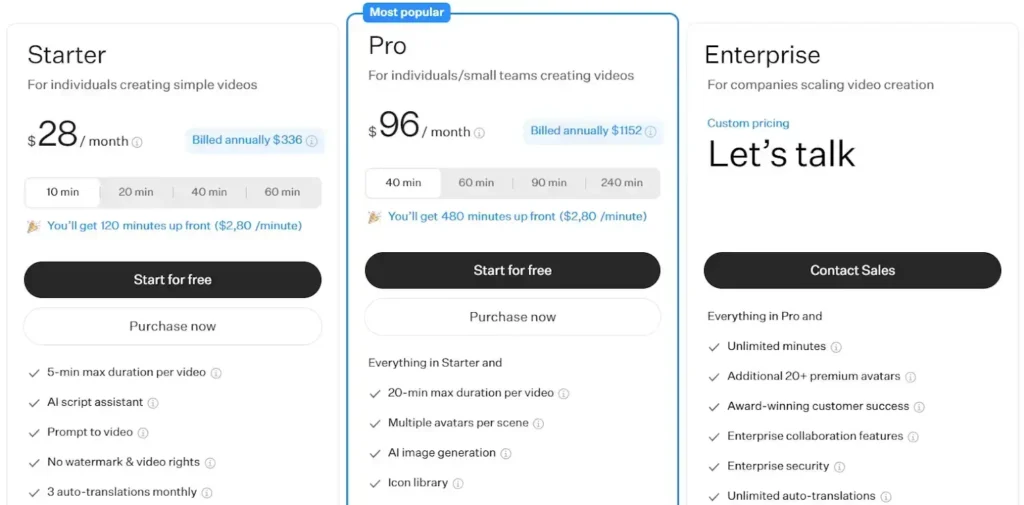Select the 20 min option in Starter
This screenshot has height=505, width=1024.
136,192
